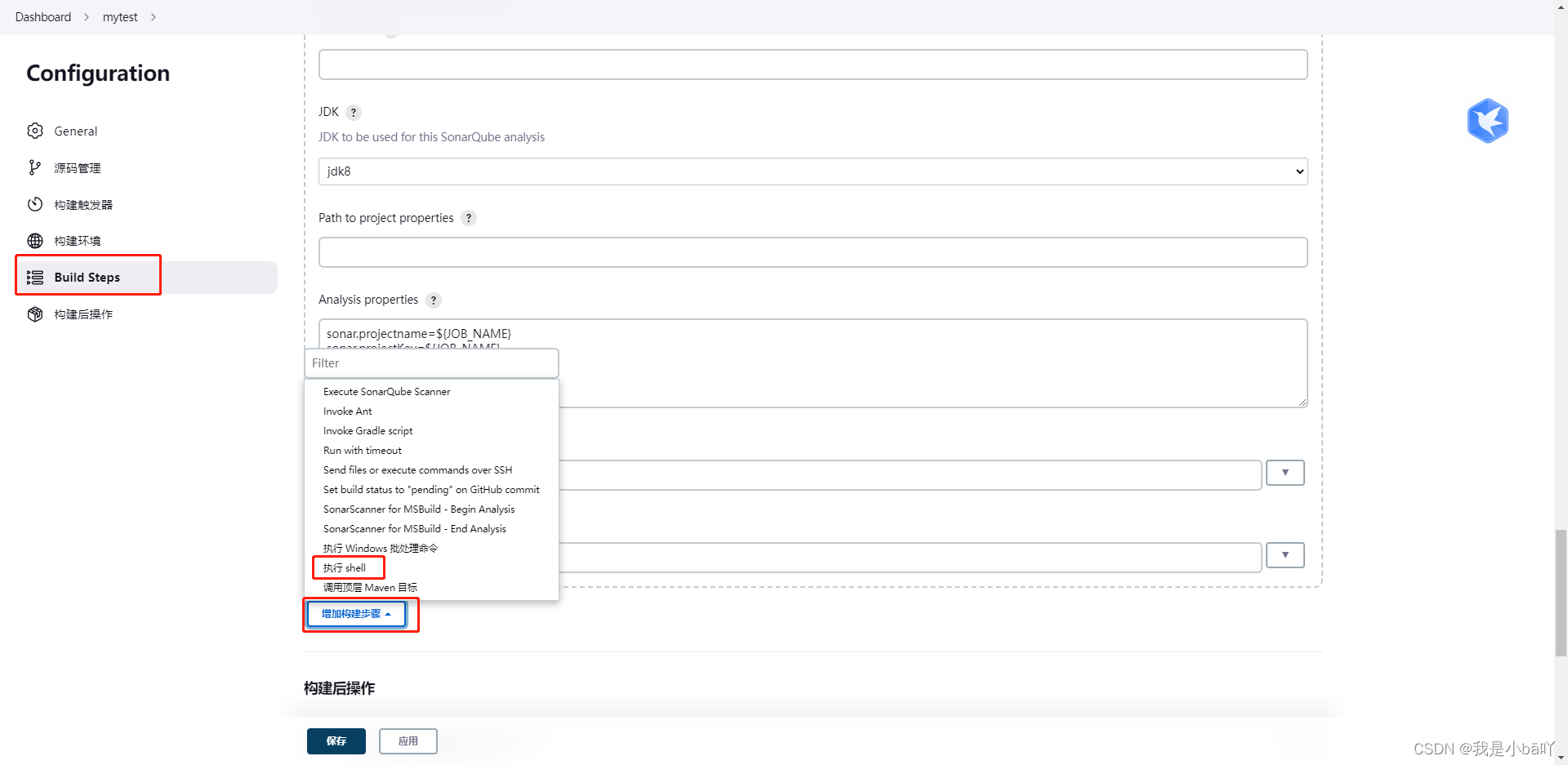Open the jdk8 JDK dropdown
This screenshot has height=765, width=1568.
813,171
